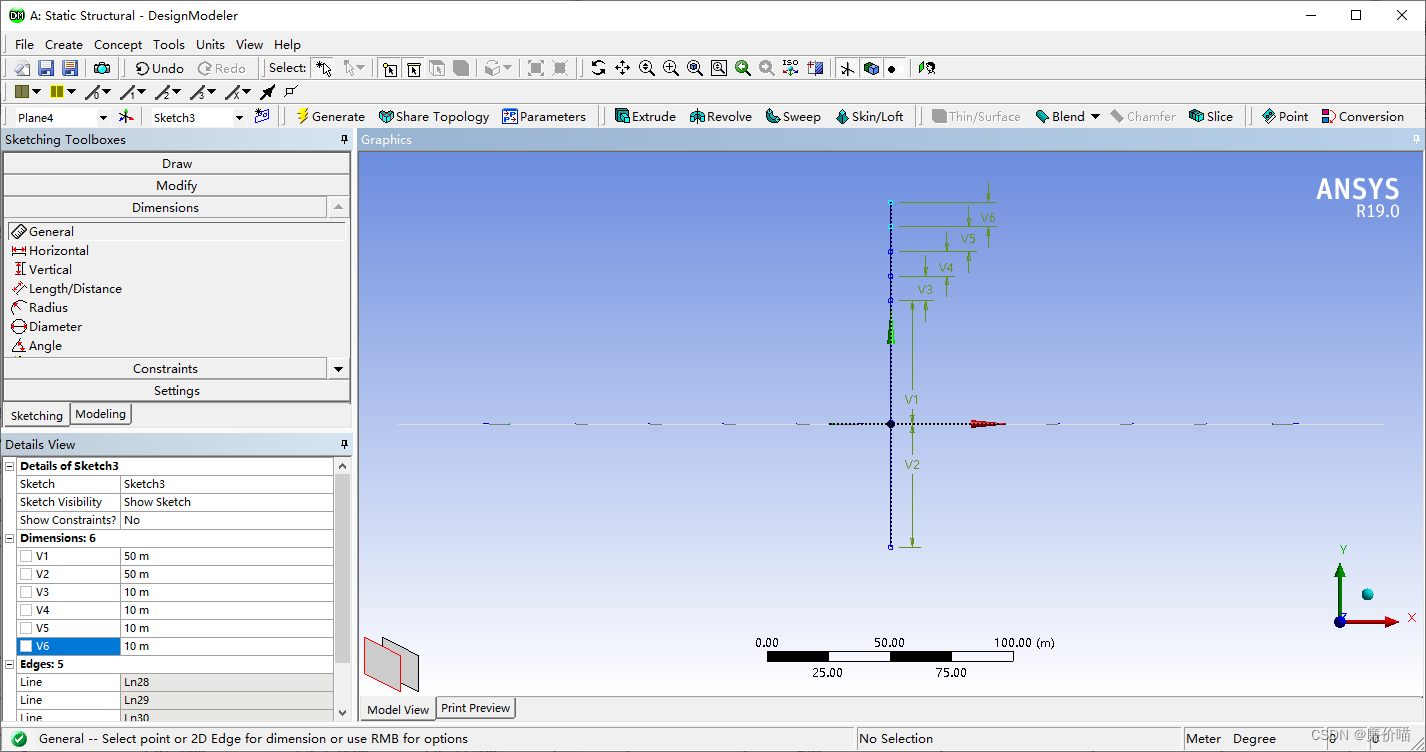
Task: Toggle the Display Plane icon
Action: pos(848,68)
